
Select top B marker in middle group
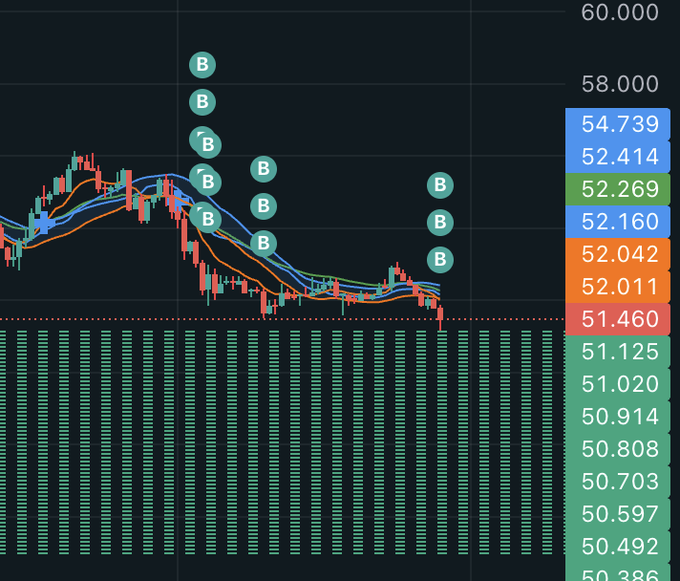point(264,169)
